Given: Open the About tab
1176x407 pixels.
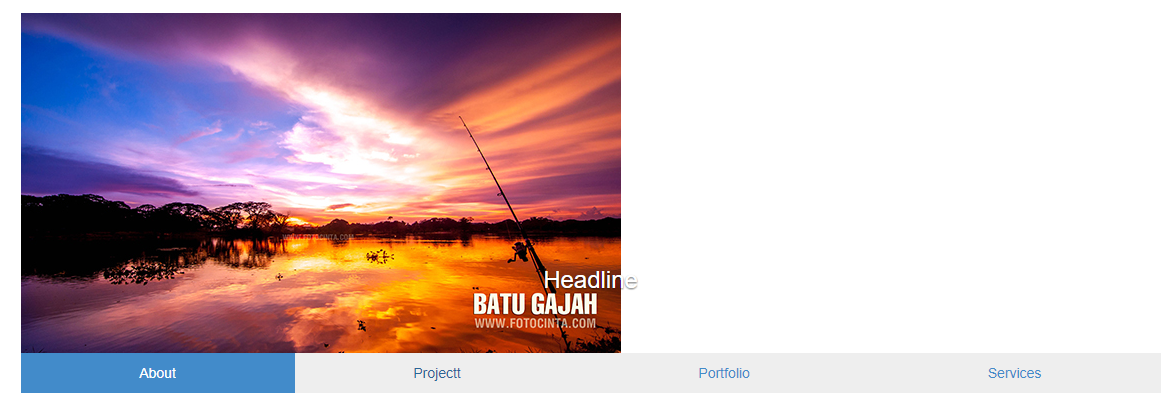Looking at the screenshot, I should click(x=158, y=373).
